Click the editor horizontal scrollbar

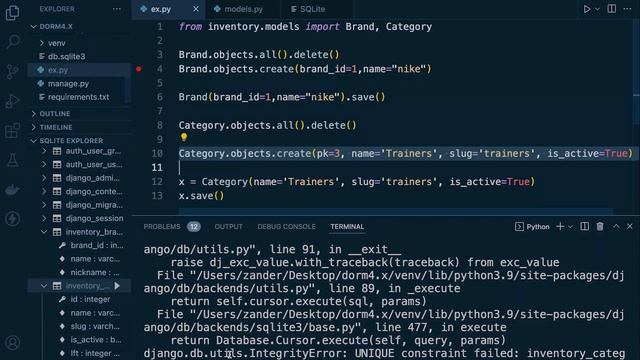[396, 211]
